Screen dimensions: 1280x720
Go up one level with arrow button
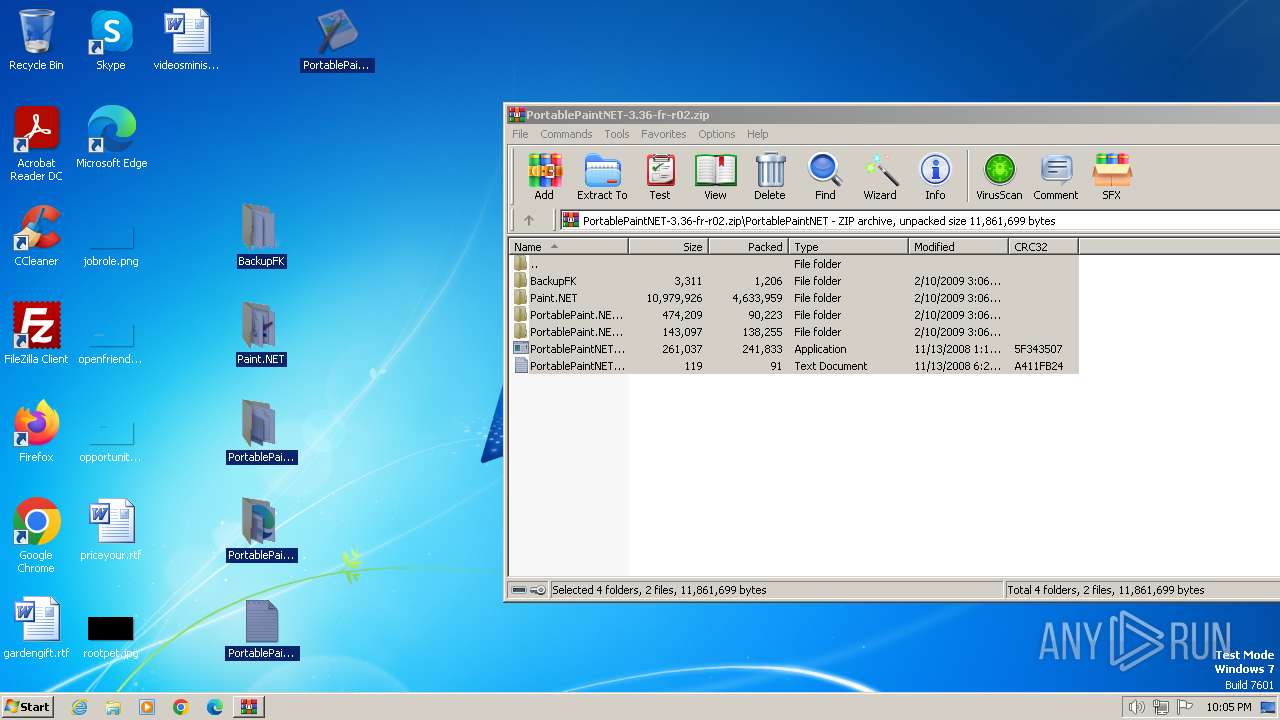click(529, 221)
